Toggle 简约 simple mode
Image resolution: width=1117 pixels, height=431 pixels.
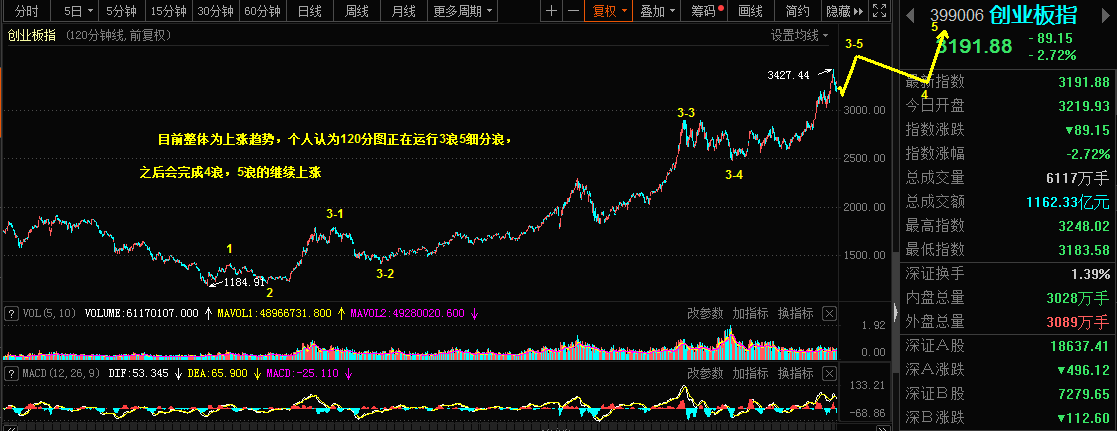[x=797, y=11]
